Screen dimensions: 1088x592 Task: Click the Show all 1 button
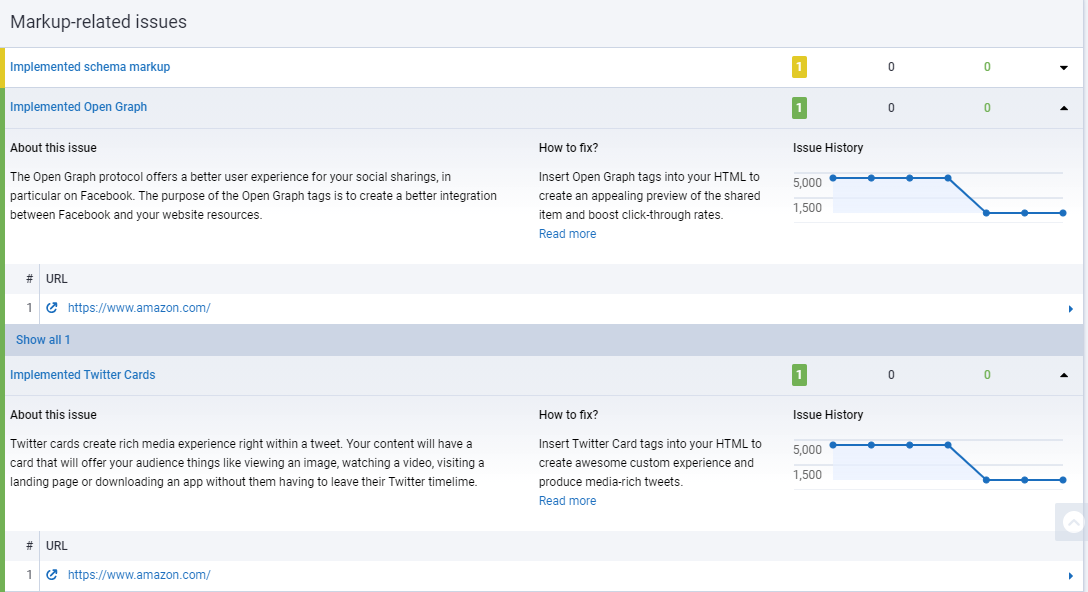point(43,339)
